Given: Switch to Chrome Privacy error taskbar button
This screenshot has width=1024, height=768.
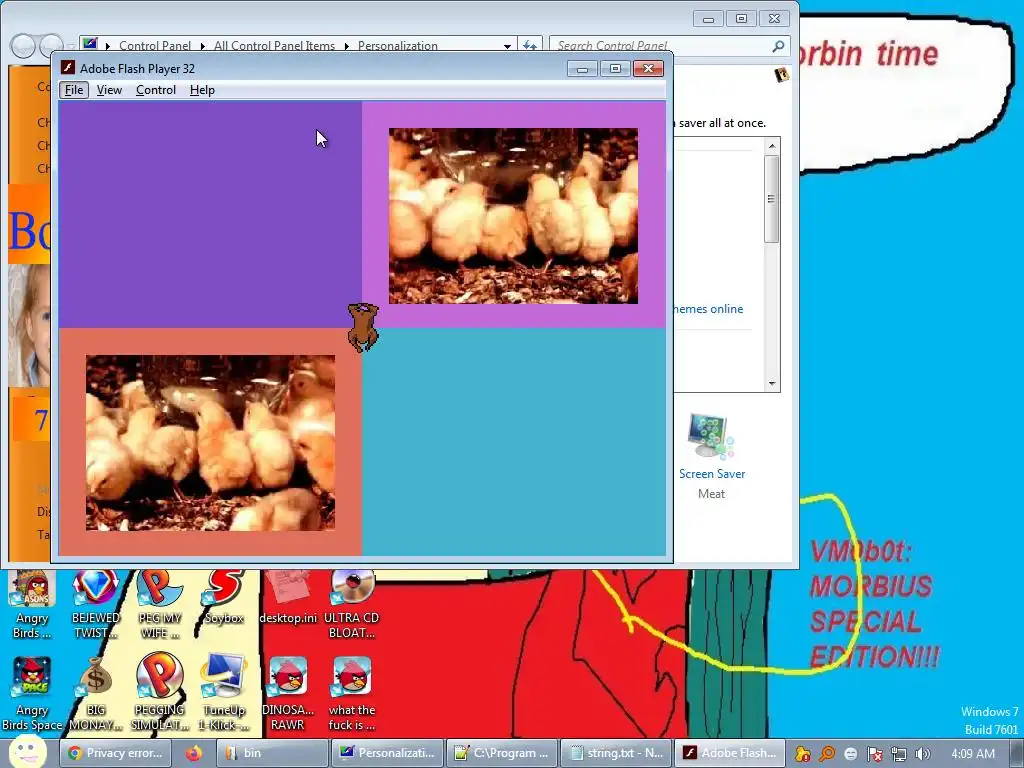Looking at the screenshot, I should pos(116,753).
